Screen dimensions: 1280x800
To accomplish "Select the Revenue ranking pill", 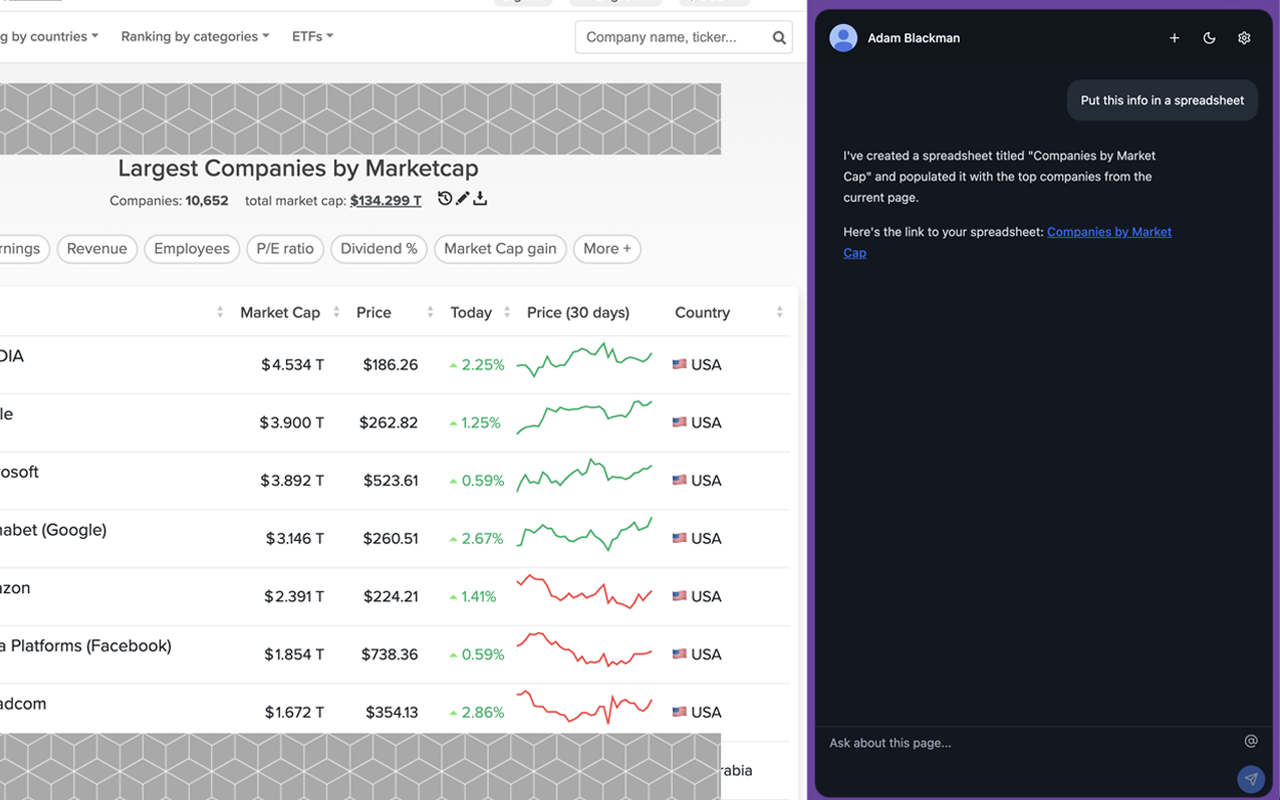I will pyautogui.click(x=97, y=249).
